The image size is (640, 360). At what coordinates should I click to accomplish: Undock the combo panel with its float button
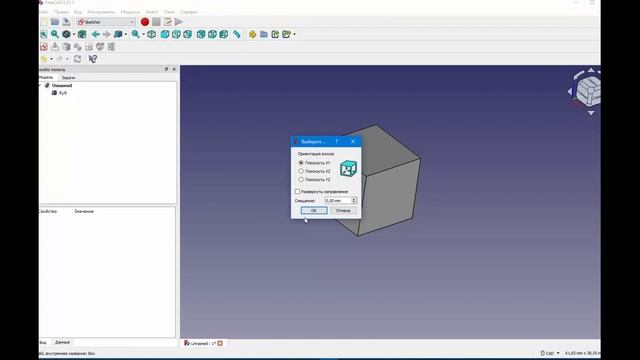(167, 69)
